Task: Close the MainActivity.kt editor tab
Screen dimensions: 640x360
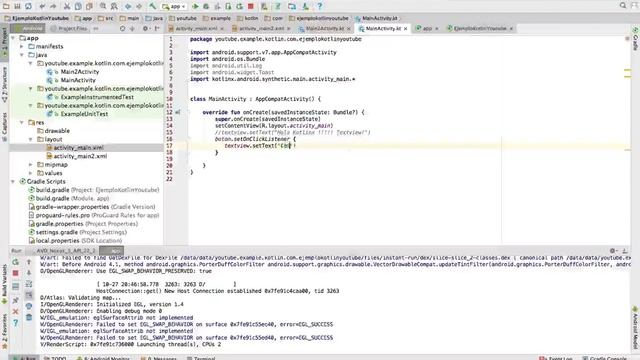Action: [406, 29]
